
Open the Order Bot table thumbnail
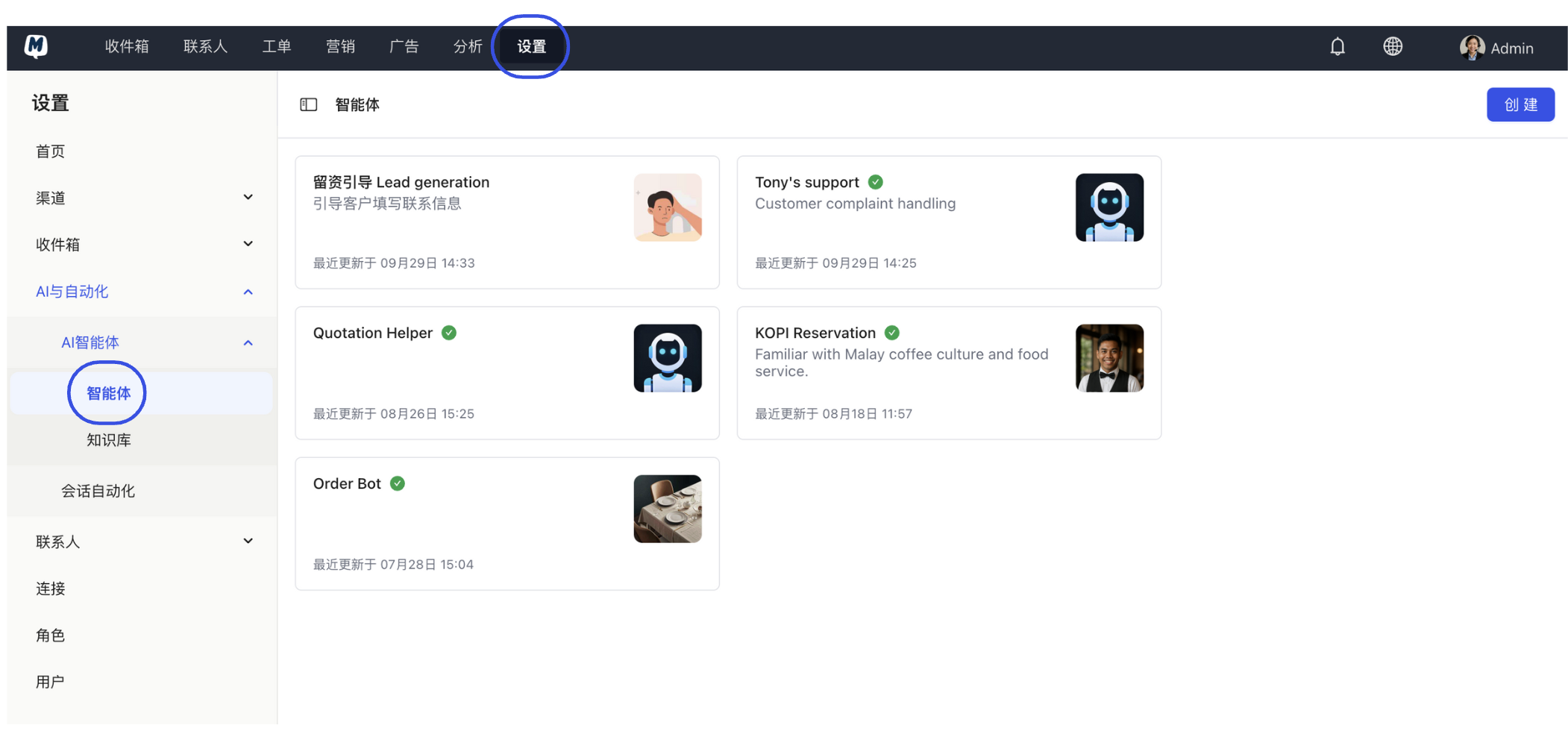(667, 509)
